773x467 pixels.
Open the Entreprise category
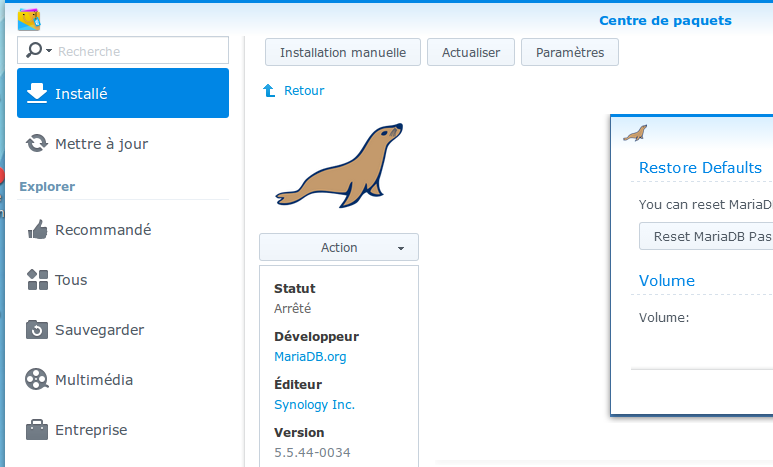(123, 430)
